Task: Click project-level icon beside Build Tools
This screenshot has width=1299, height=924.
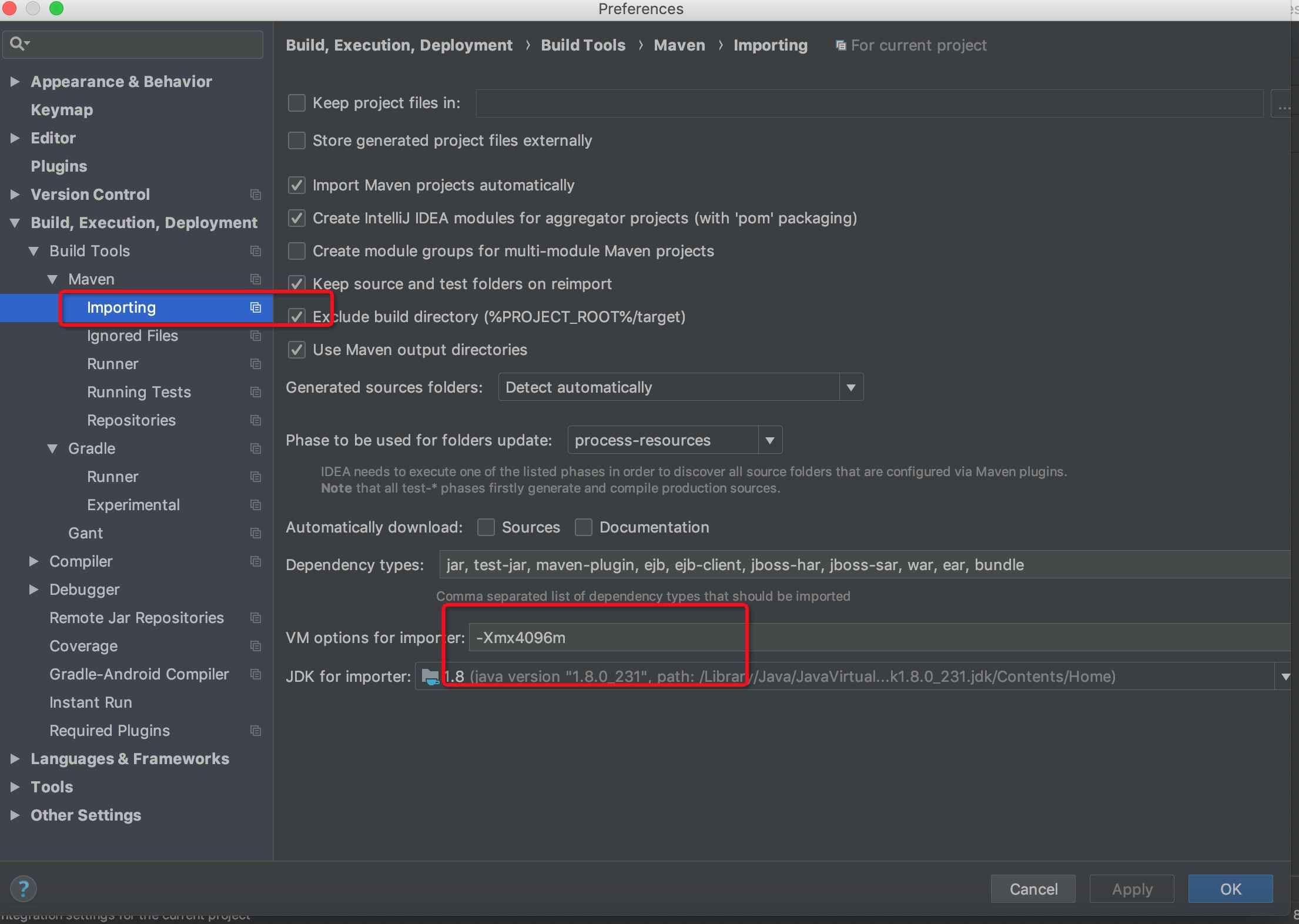Action: tap(256, 251)
